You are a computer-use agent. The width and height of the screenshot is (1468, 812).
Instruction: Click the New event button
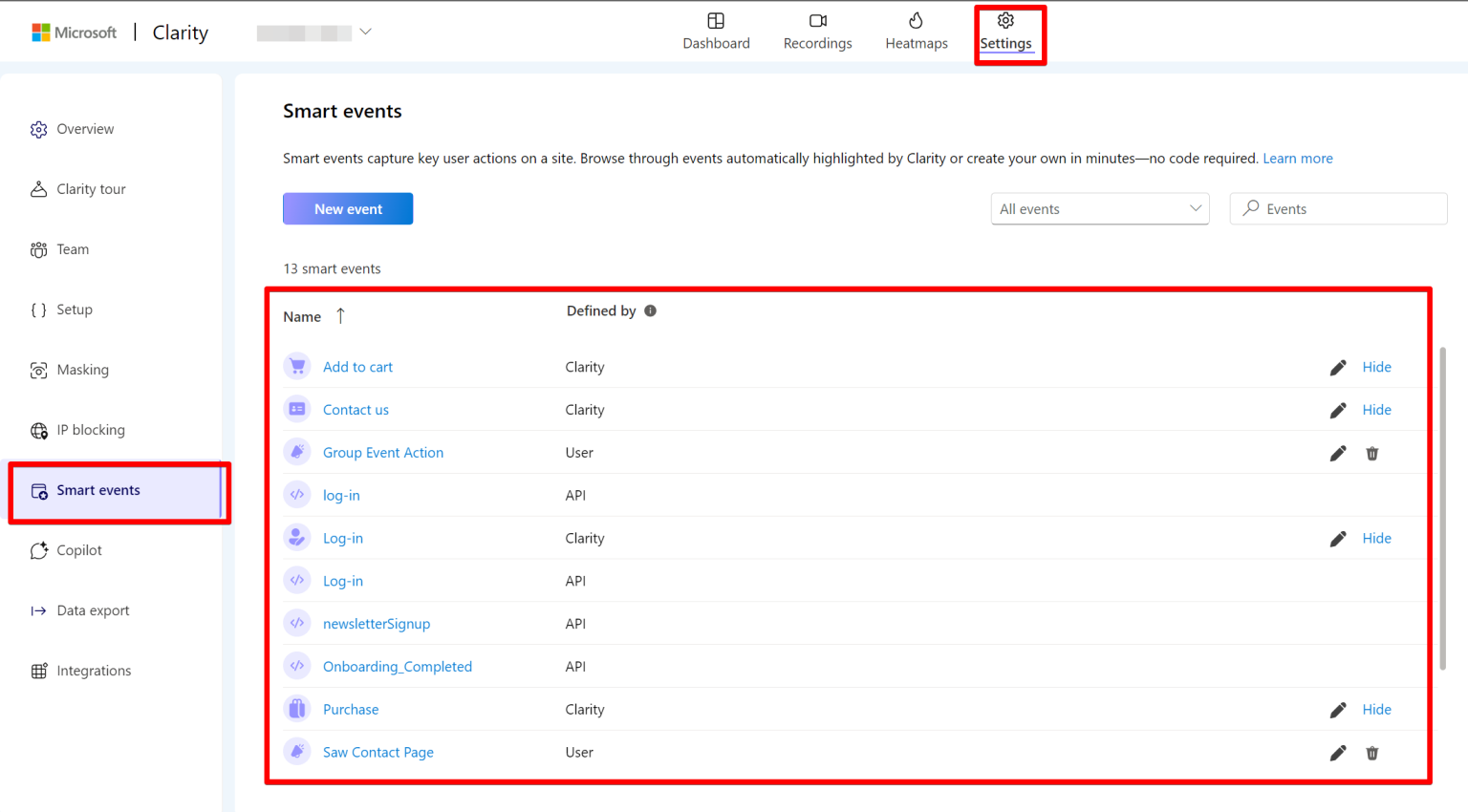click(348, 208)
